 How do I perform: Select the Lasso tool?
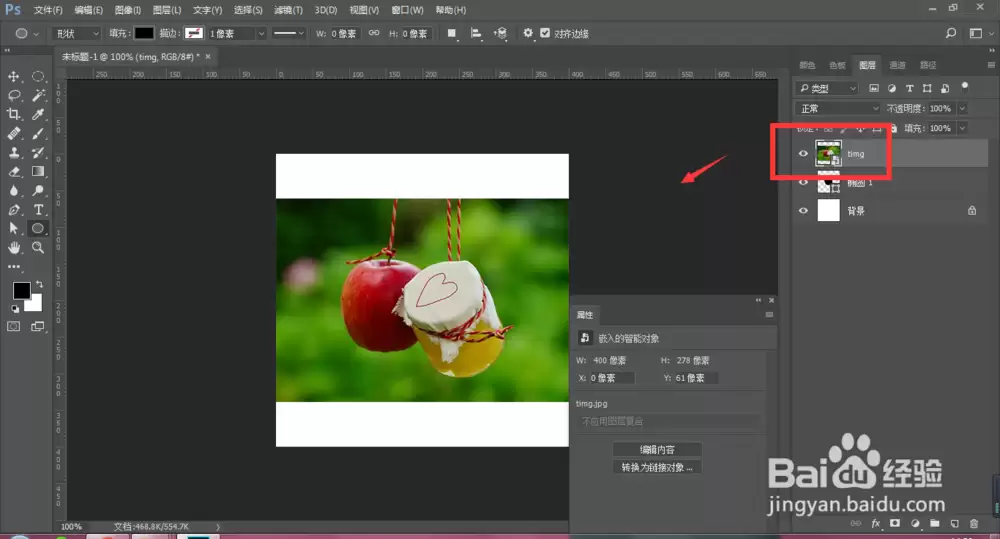[13, 96]
